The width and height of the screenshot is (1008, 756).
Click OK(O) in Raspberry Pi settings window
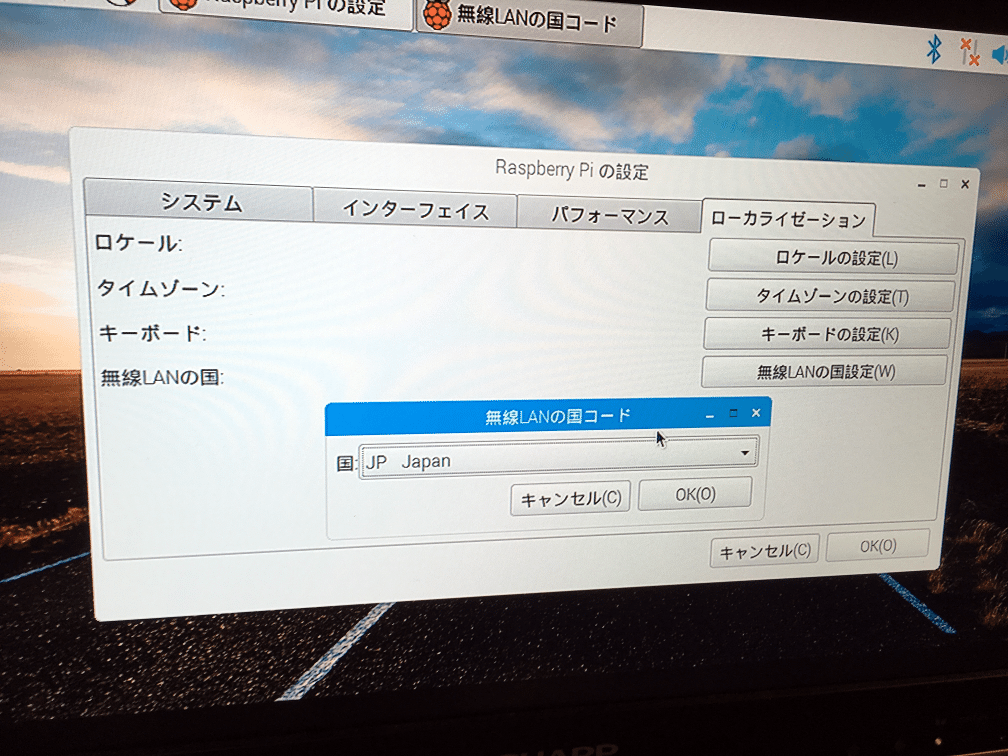[x=878, y=546]
